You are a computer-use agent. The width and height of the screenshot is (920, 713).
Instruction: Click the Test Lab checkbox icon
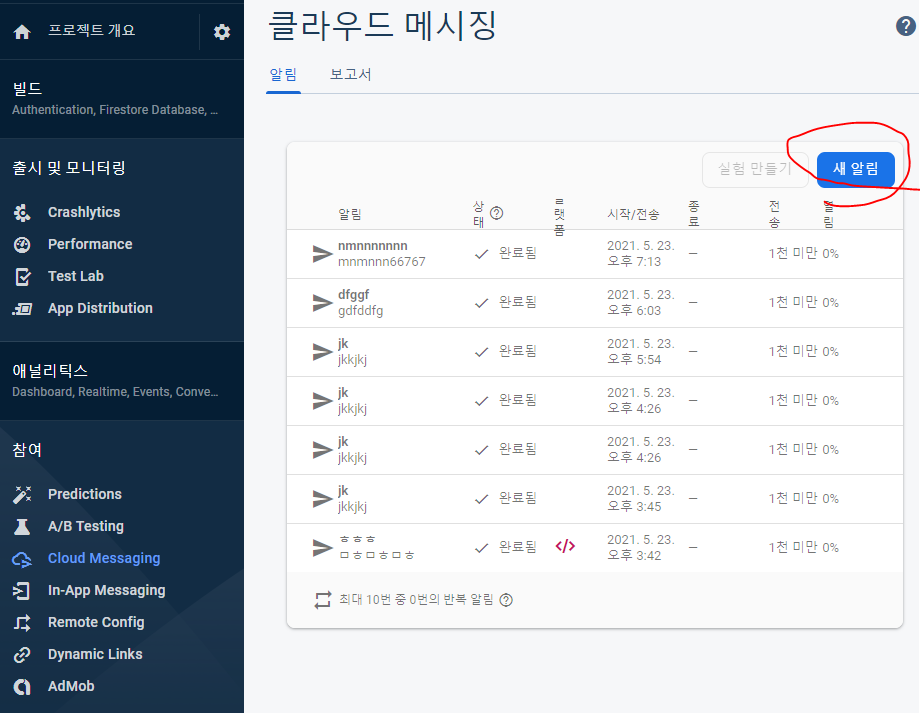click(22, 276)
